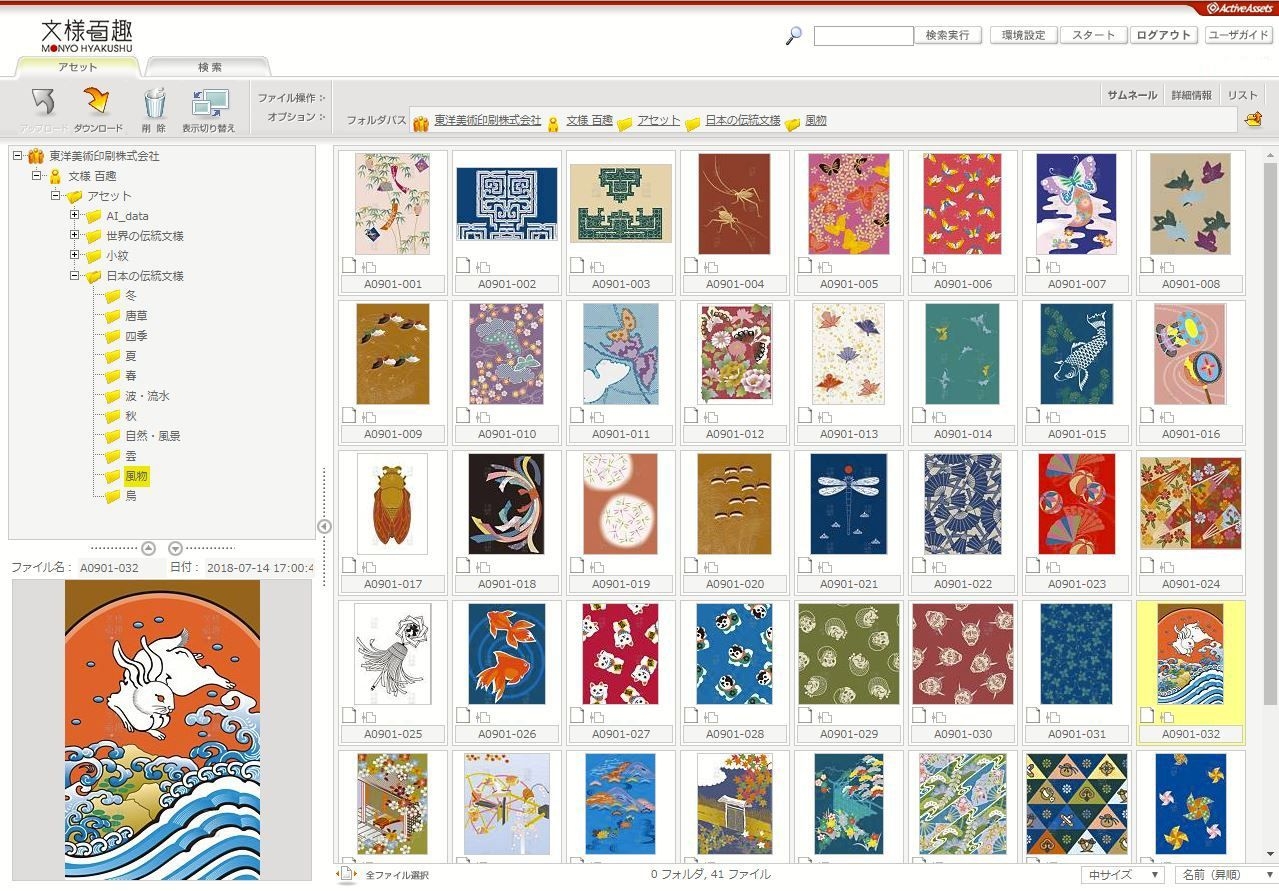Click the file page icon under A0901-001

pos(349,266)
